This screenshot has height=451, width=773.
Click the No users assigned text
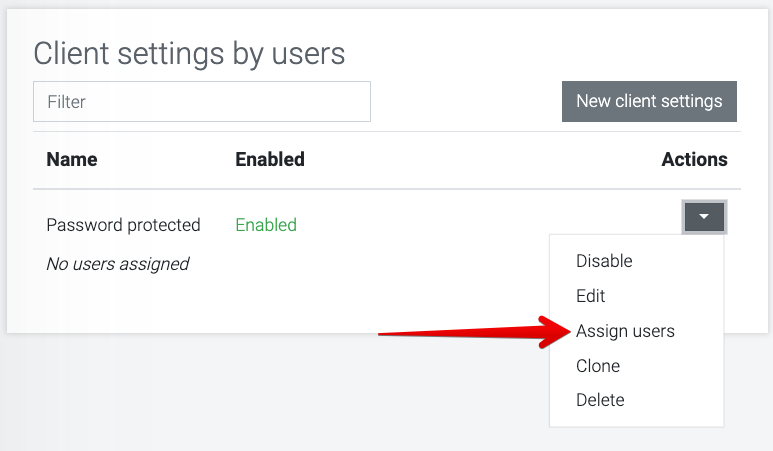[118, 264]
